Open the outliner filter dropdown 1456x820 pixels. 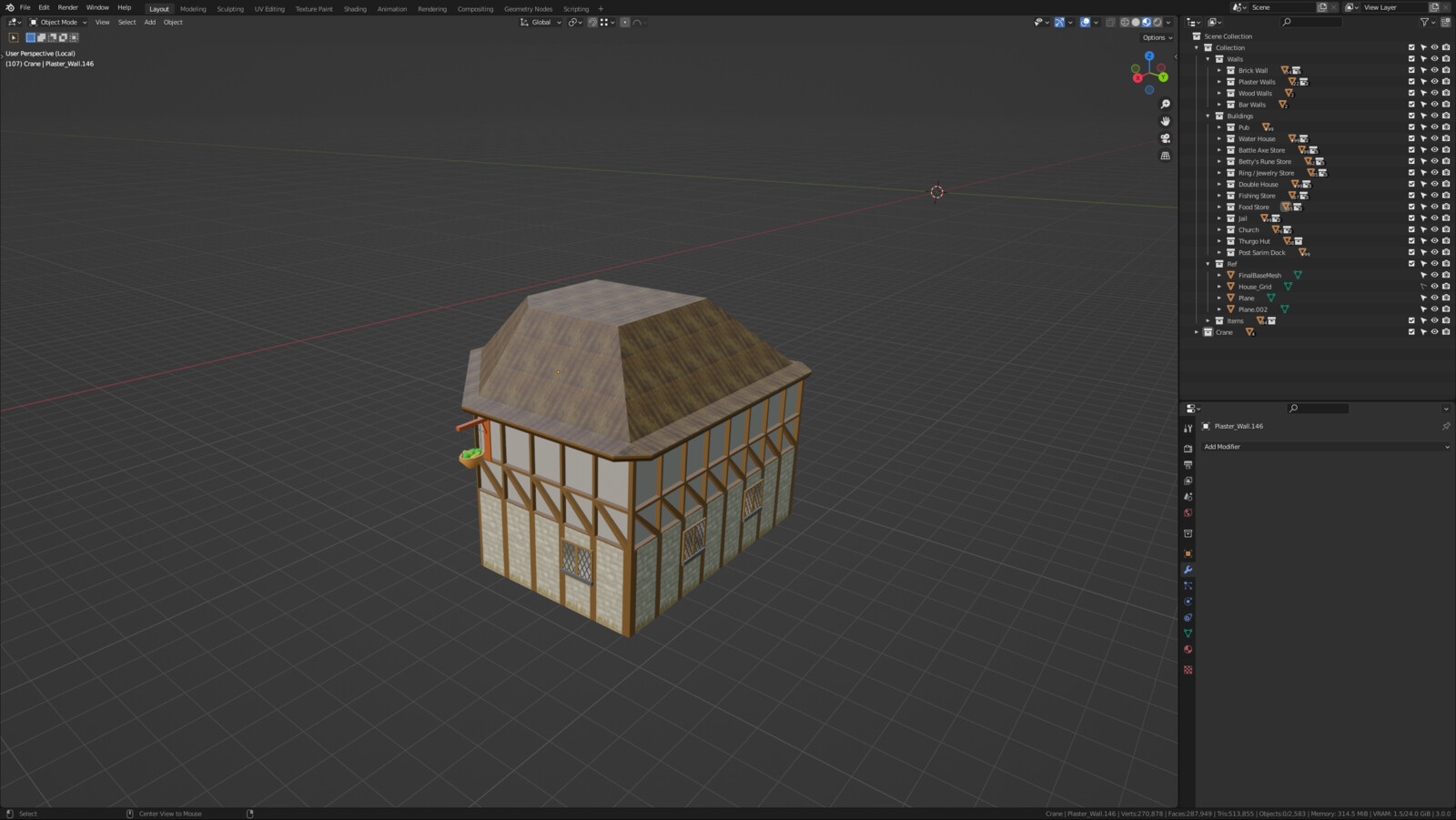click(1426, 22)
